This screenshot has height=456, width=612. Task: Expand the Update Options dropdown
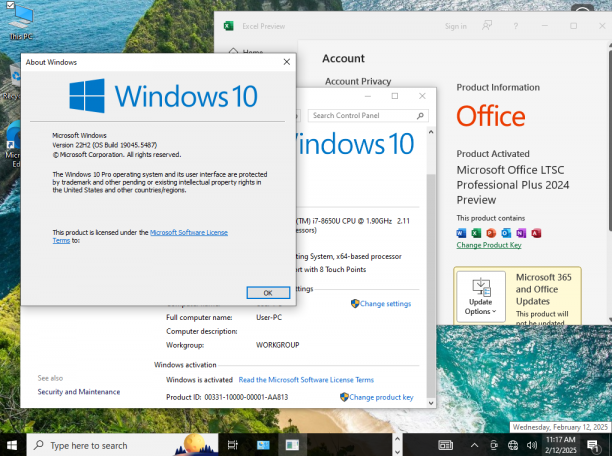(x=480, y=296)
